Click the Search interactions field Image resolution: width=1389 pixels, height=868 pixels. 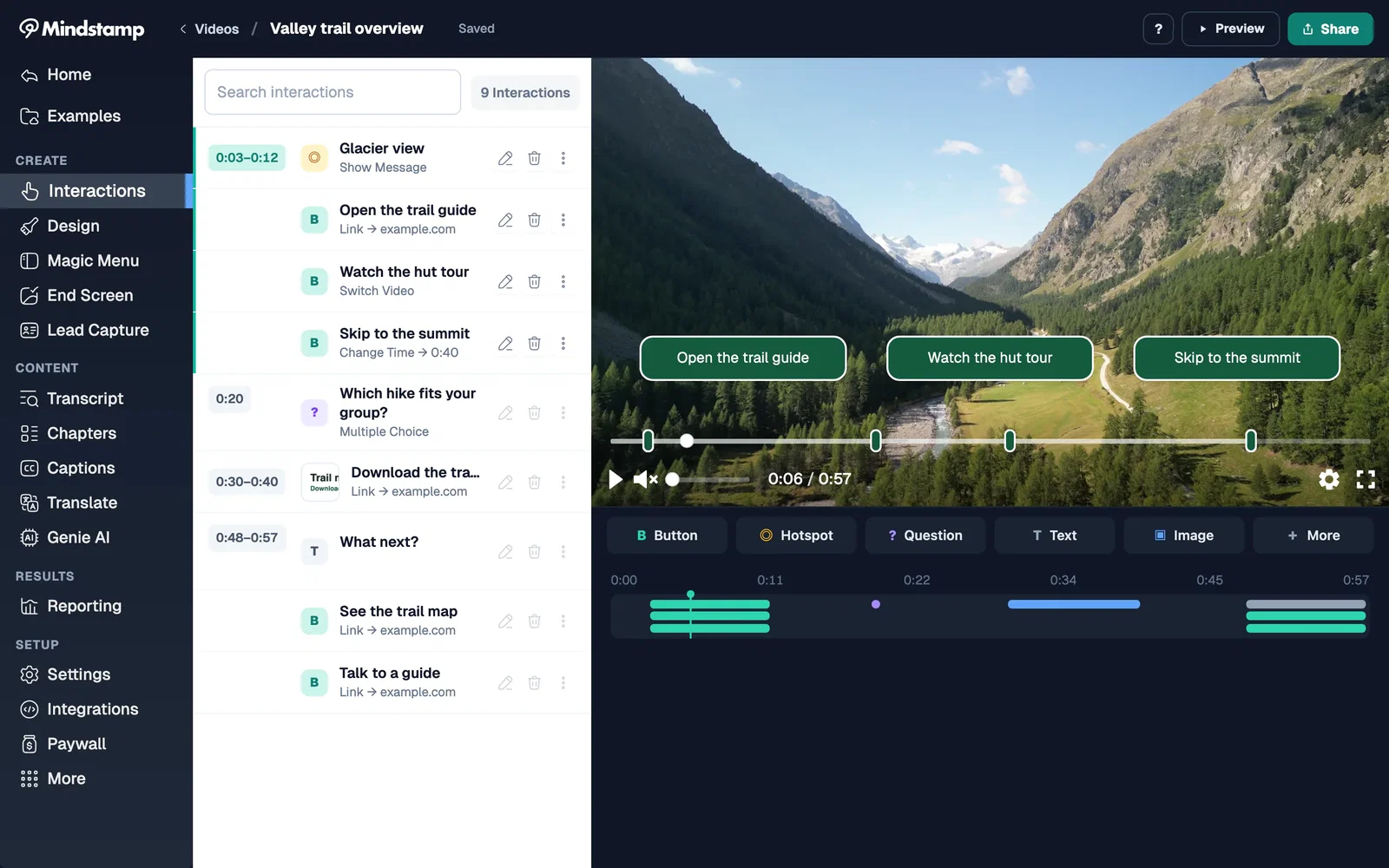[332, 92]
